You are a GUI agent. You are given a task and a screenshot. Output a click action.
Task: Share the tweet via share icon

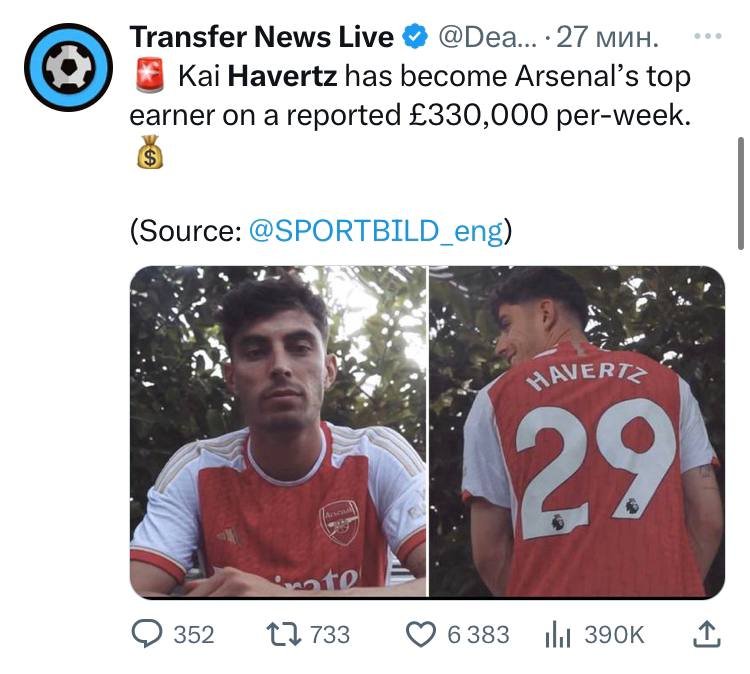pos(706,633)
